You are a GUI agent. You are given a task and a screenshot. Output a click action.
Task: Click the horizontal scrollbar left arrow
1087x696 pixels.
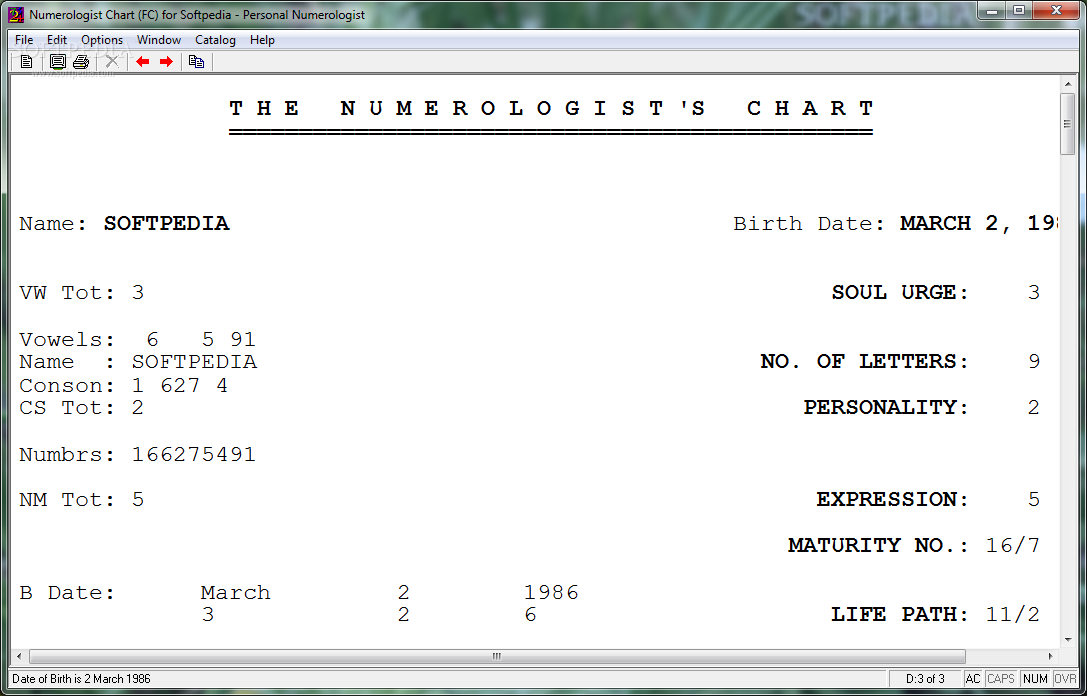(x=19, y=656)
